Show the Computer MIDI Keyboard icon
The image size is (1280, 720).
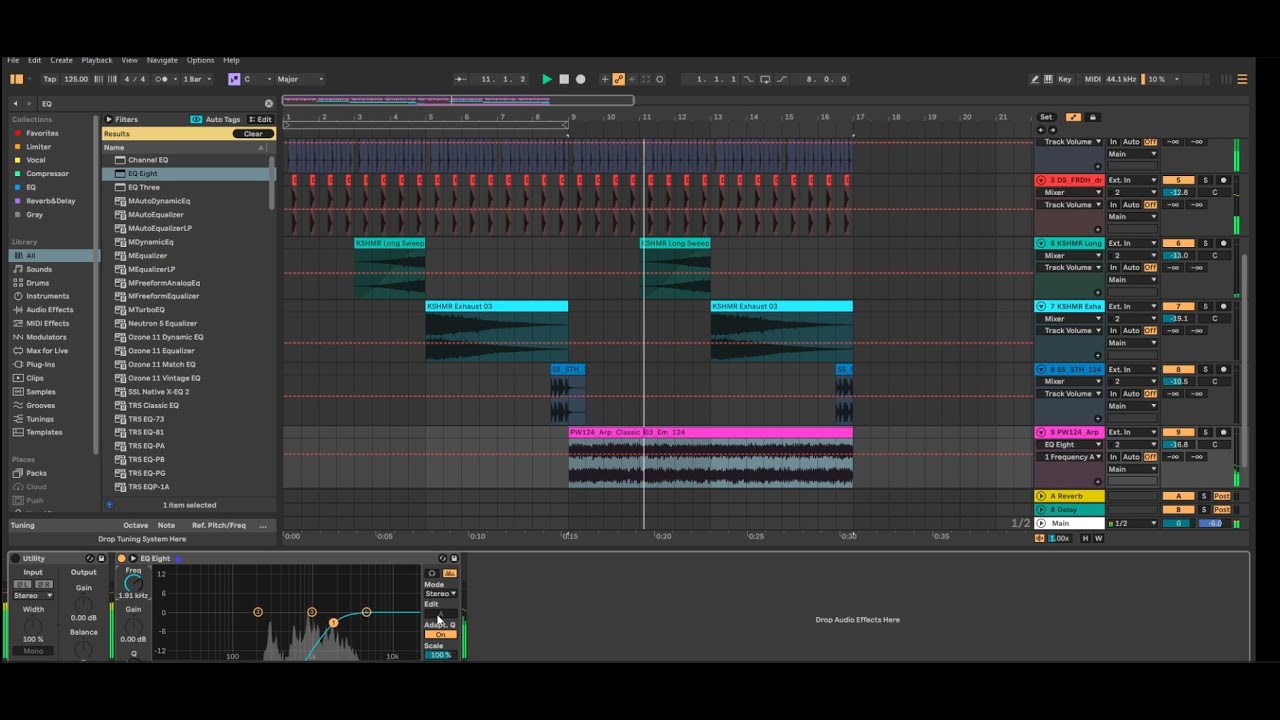coord(1048,79)
